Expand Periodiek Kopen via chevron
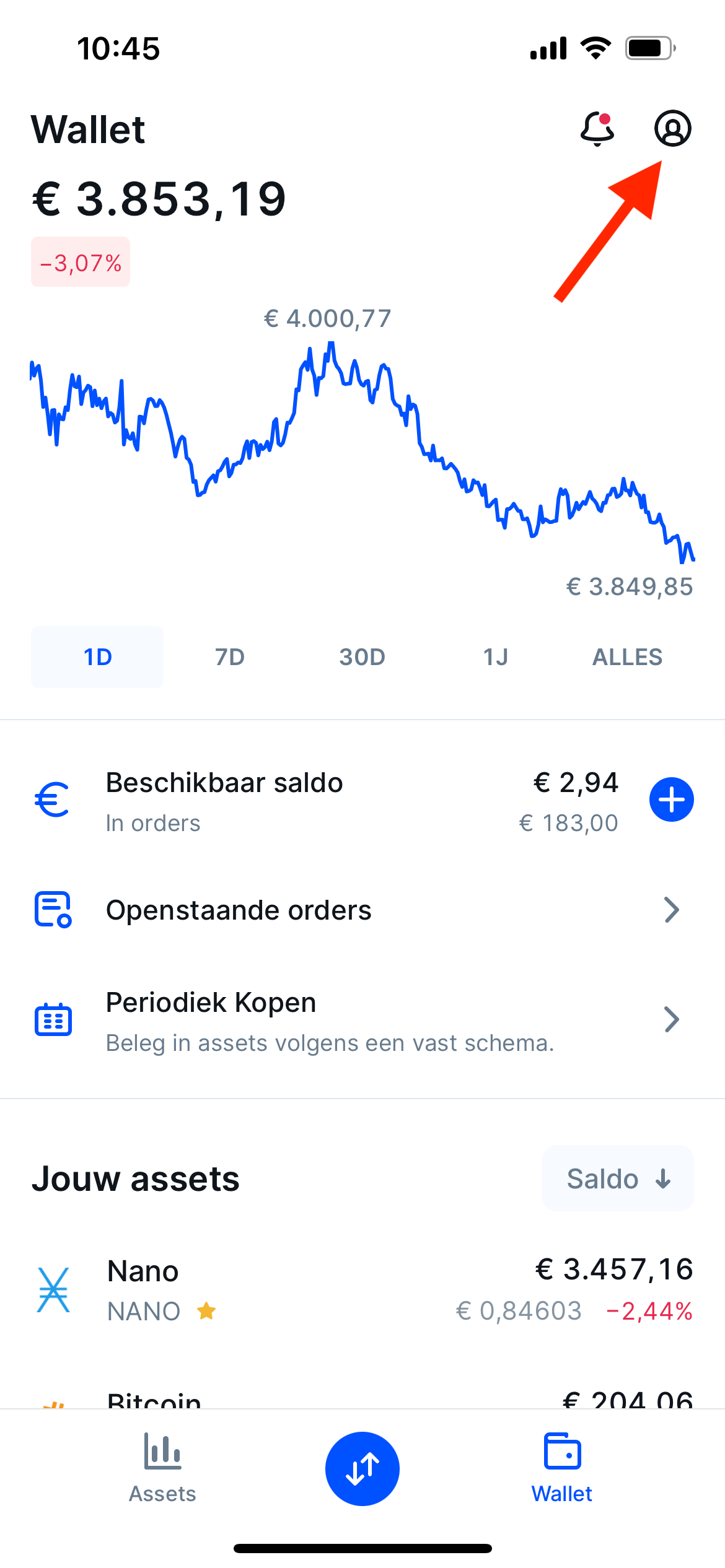The width and height of the screenshot is (725, 1568). click(672, 1019)
